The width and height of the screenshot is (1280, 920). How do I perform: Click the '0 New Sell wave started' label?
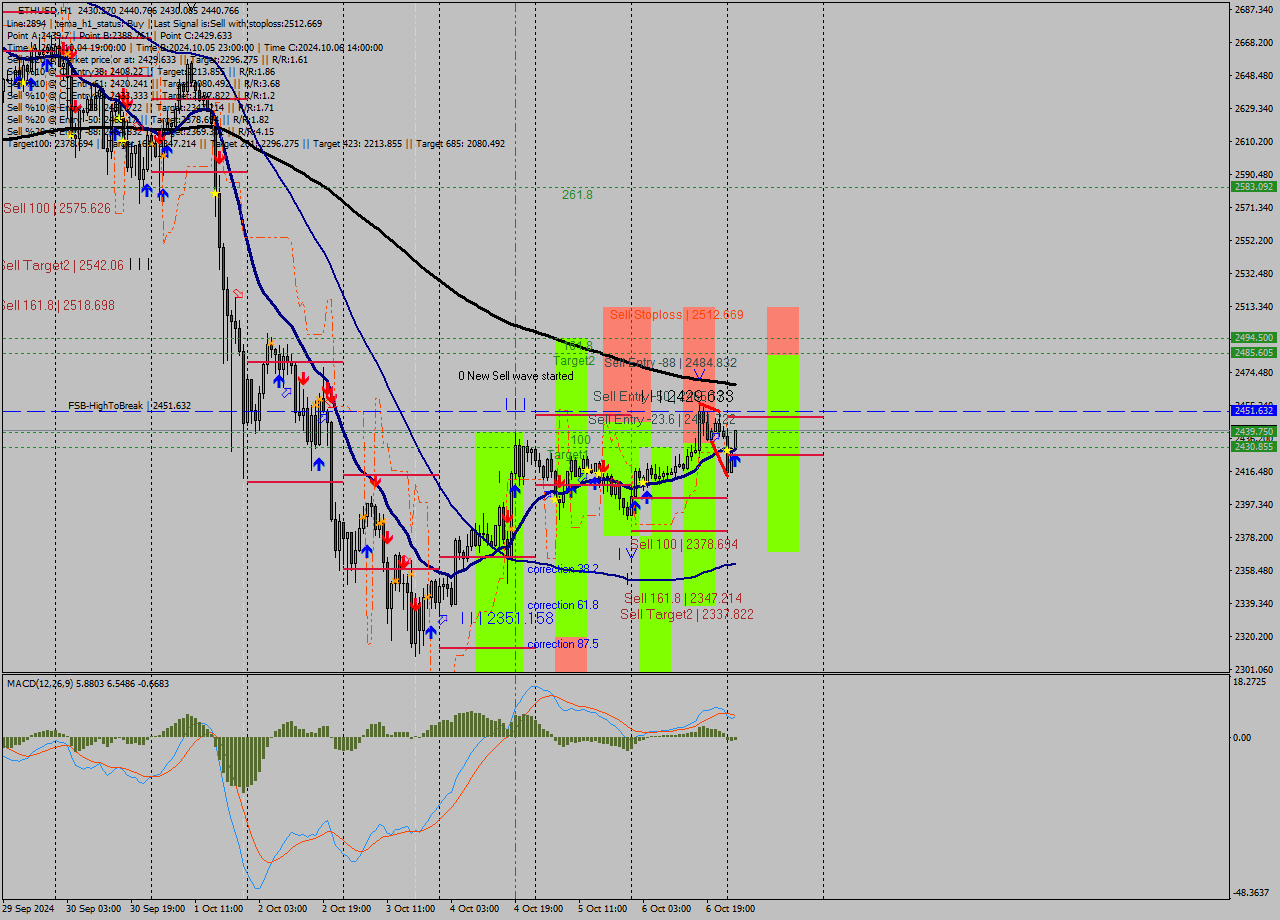coord(516,376)
